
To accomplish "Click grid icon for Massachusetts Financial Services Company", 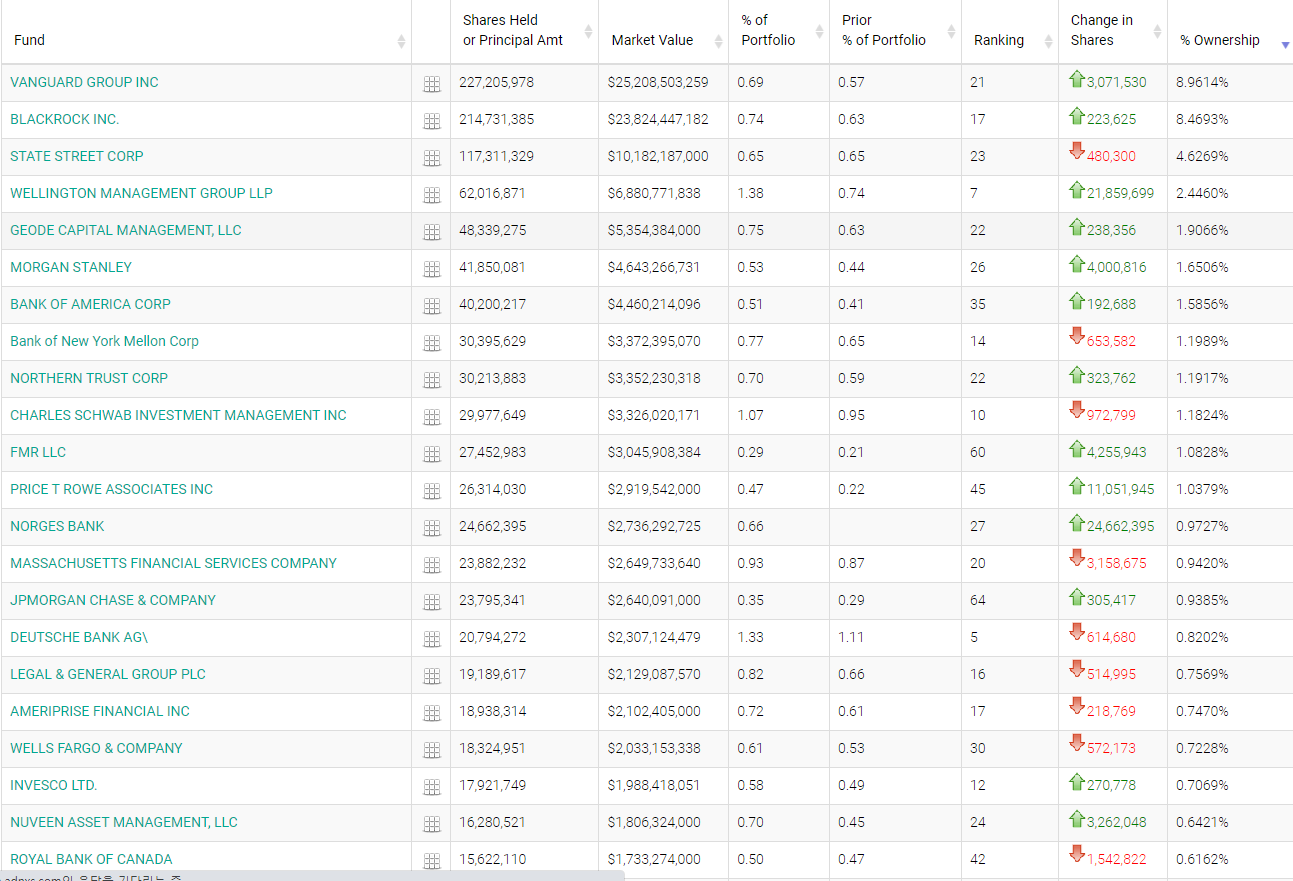I will tap(432, 565).
